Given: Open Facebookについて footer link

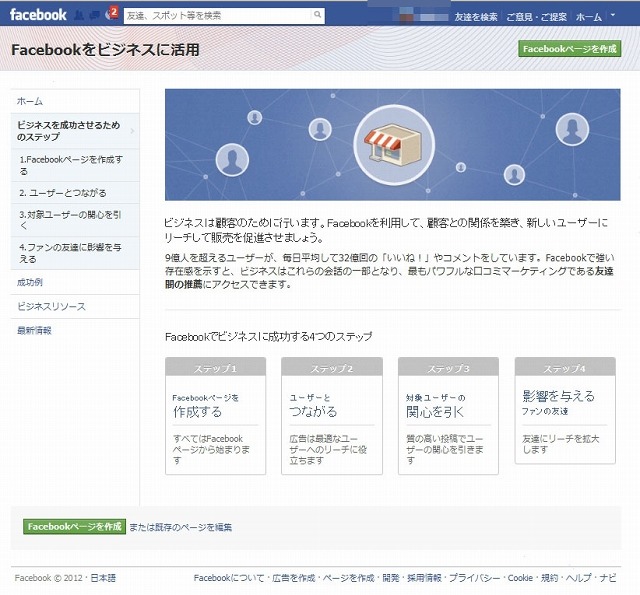Looking at the screenshot, I should (229, 578).
